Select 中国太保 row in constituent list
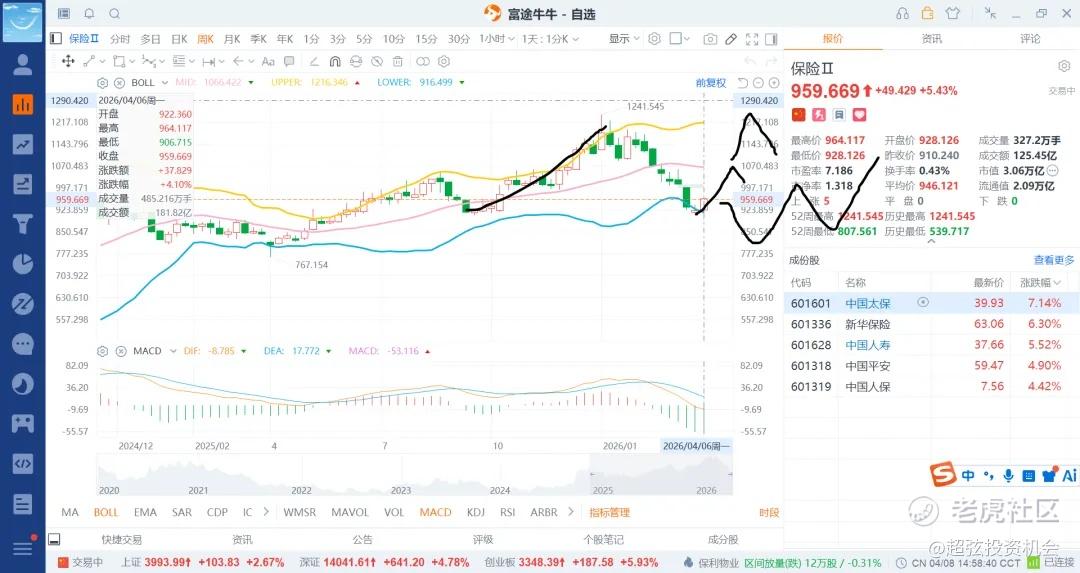 [x=866, y=303]
